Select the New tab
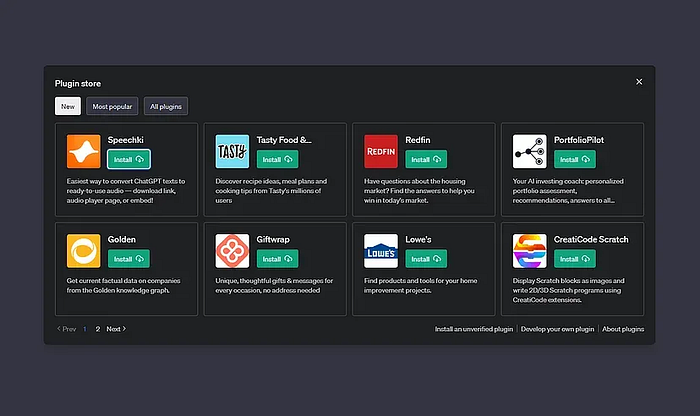 pyautogui.click(x=68, y=106)
